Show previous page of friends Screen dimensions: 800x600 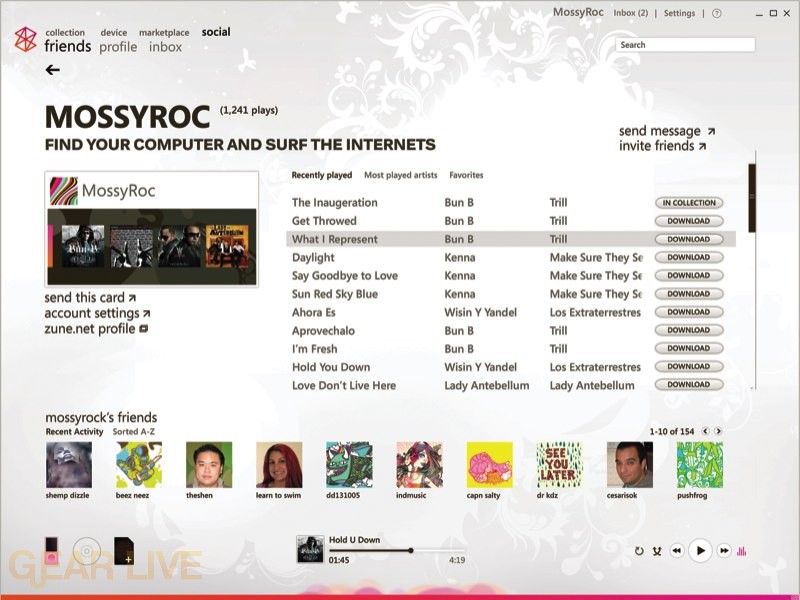coord(705,431)
